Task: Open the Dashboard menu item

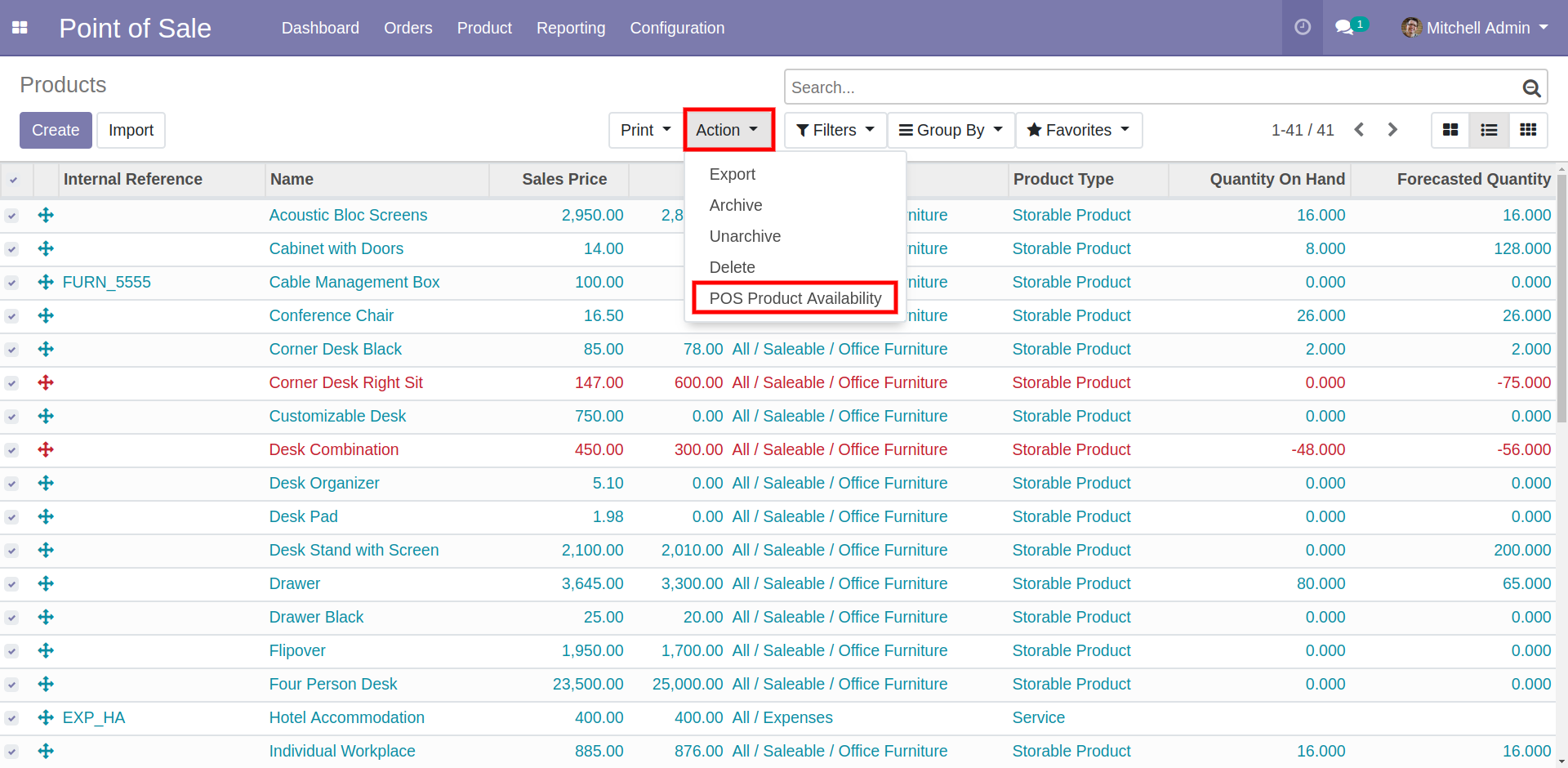Action: pos(320,28)
